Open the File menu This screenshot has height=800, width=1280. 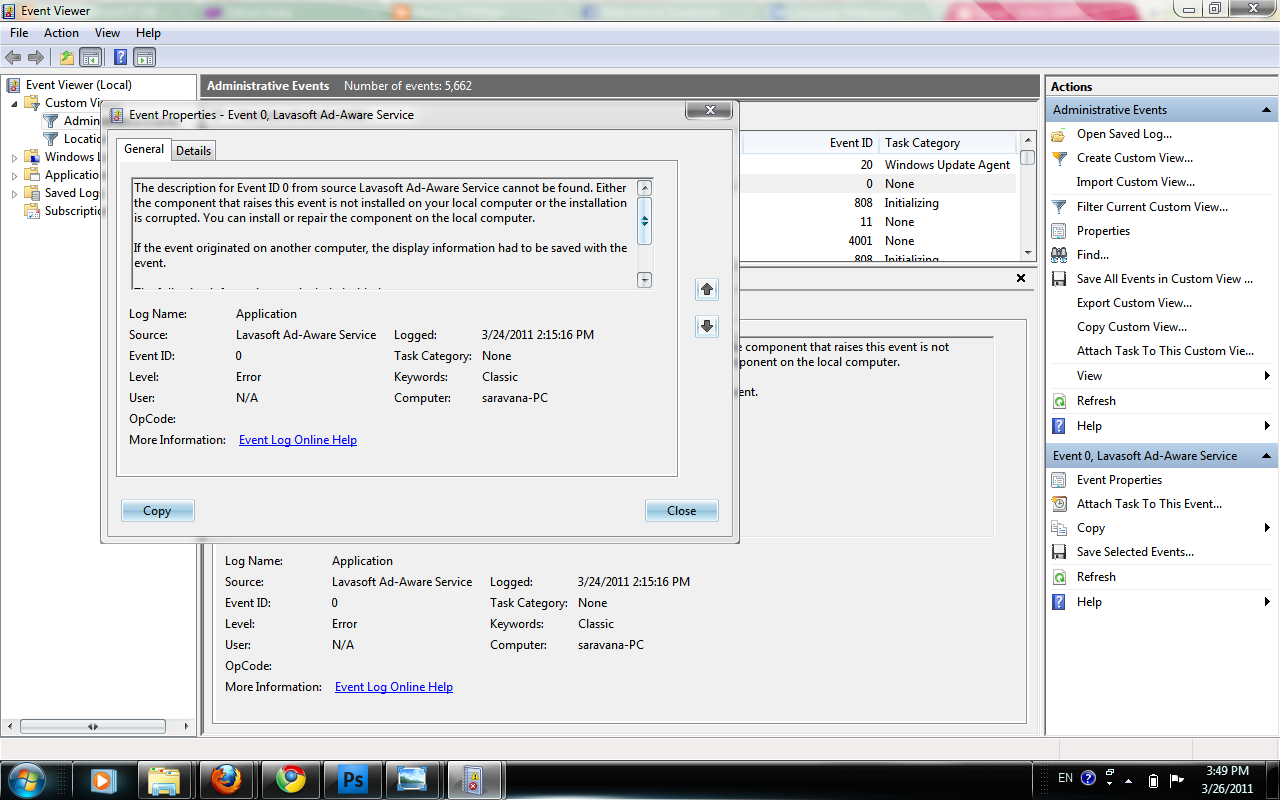19,33
